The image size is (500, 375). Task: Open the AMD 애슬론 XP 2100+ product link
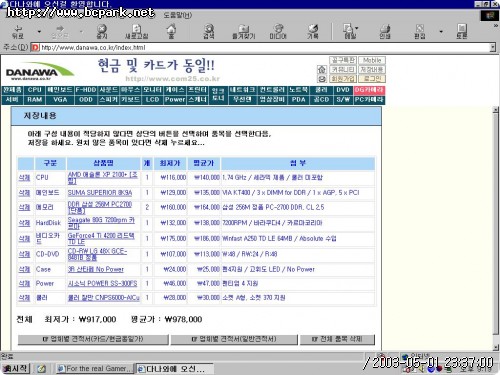point(102,178)
